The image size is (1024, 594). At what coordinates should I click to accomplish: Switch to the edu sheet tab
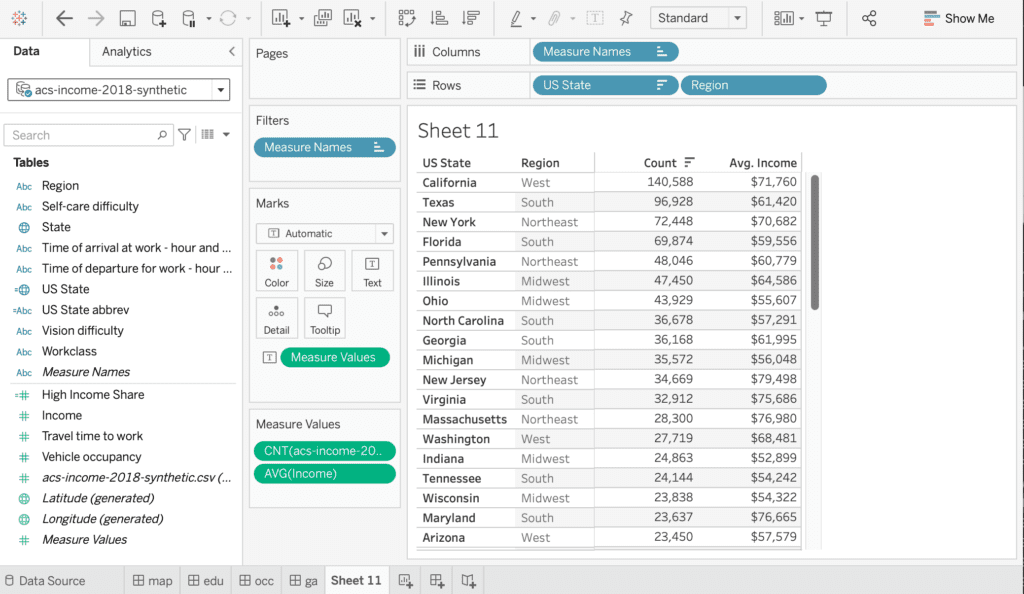click(206, 580)
